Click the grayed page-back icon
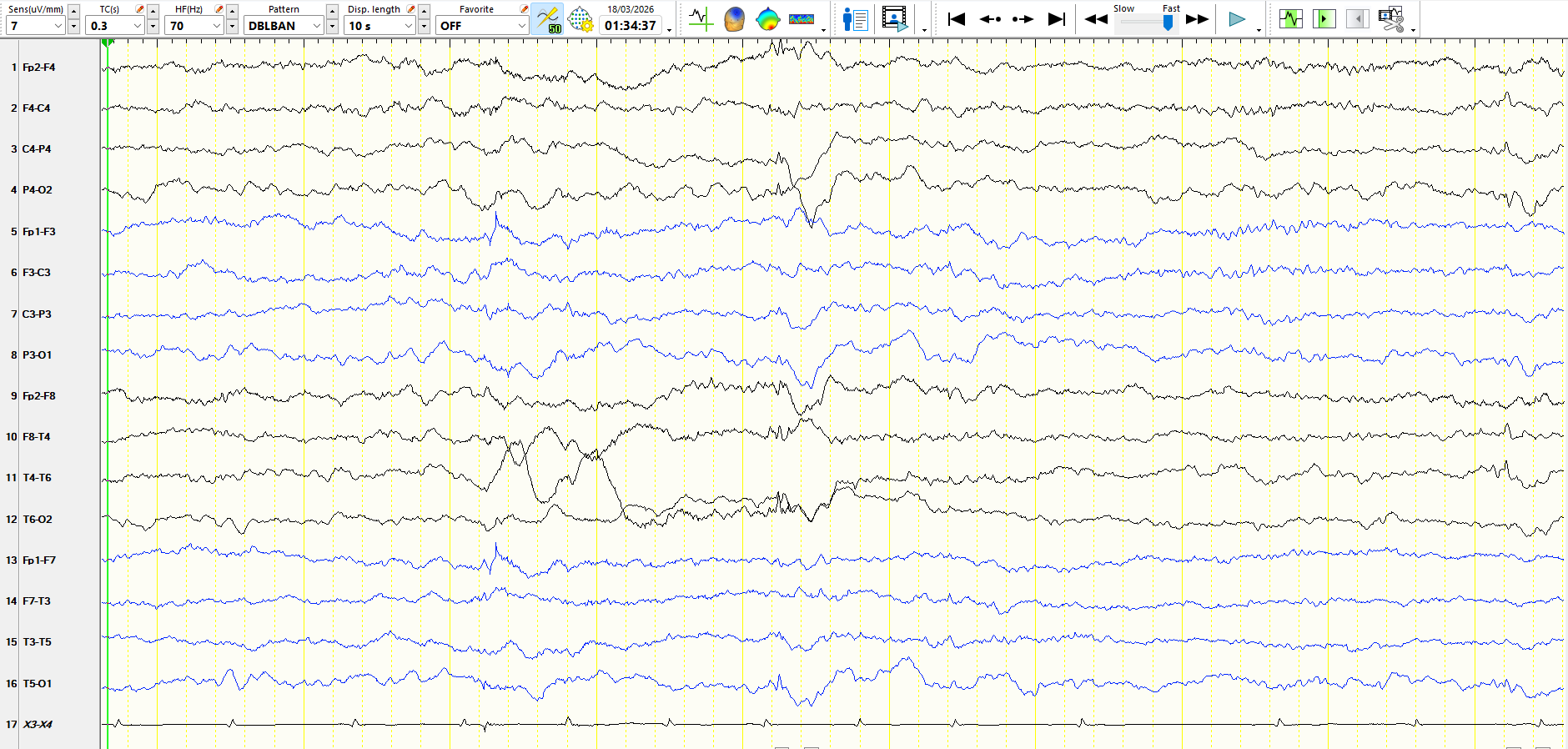 point(1357,18)
